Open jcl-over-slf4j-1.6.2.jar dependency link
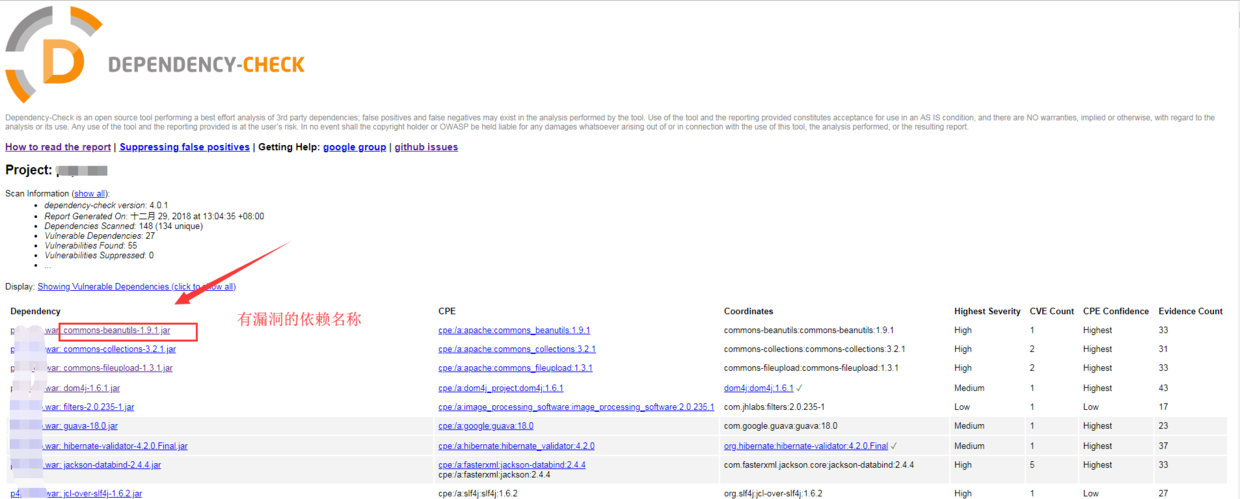1240x499 pixels. (x=102, y=493)
